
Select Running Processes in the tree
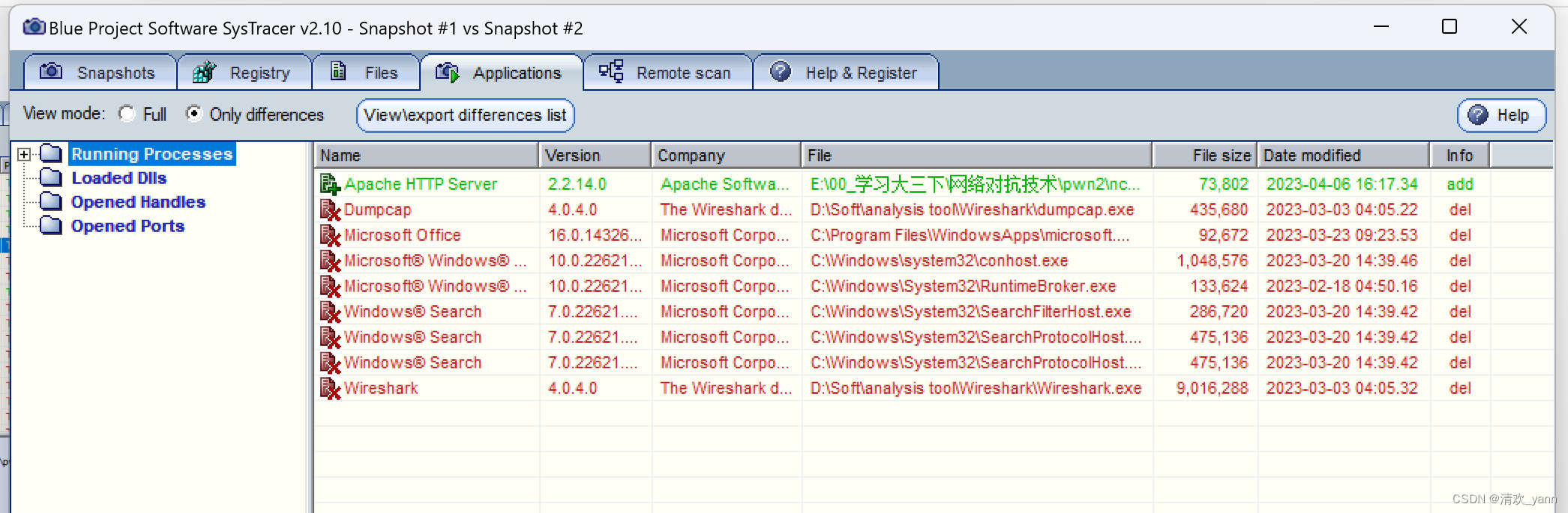click(x=152, y=154)
